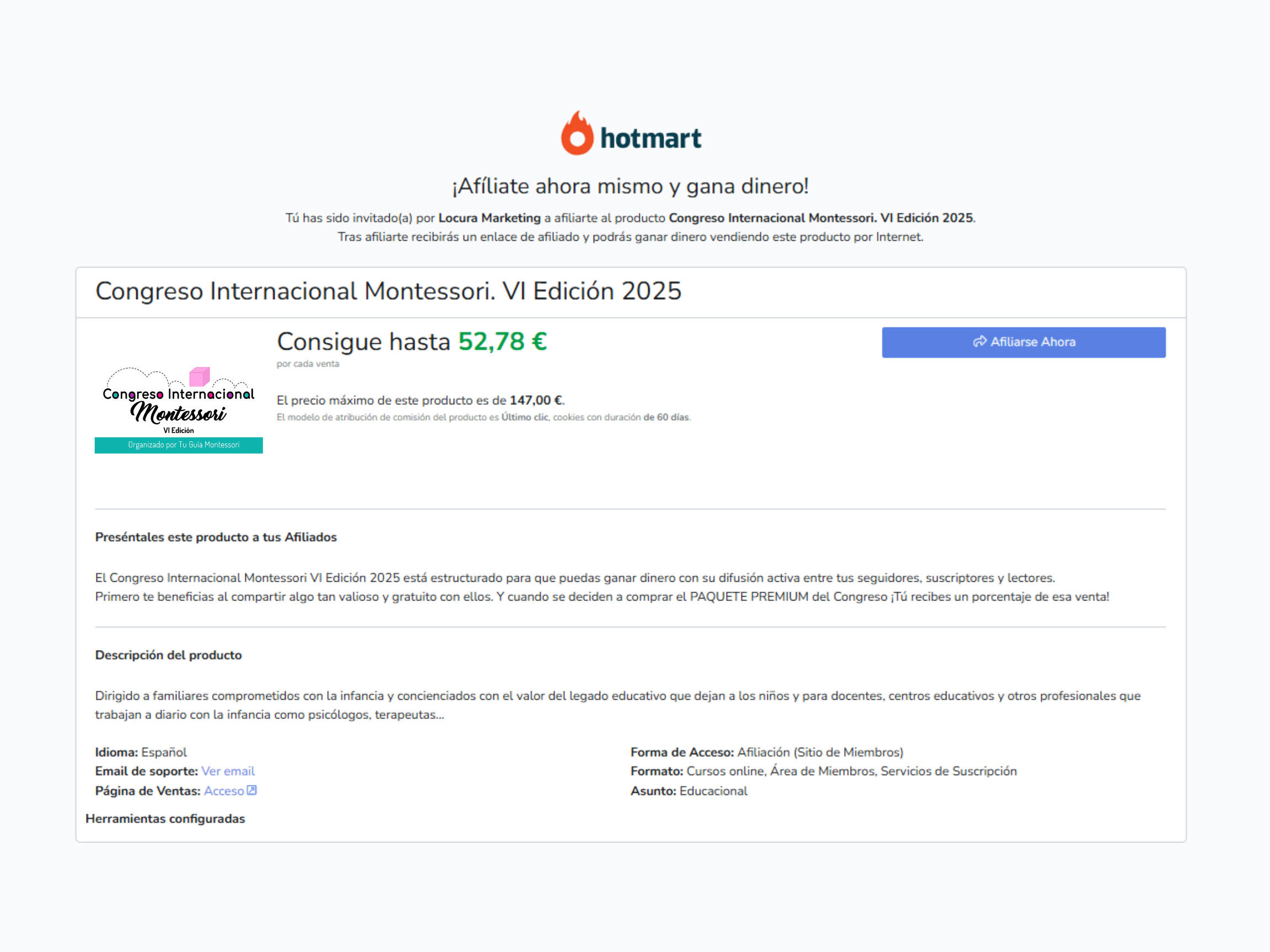Click the Preséntales este producto a tus Afiliados heading

[216, 537]
